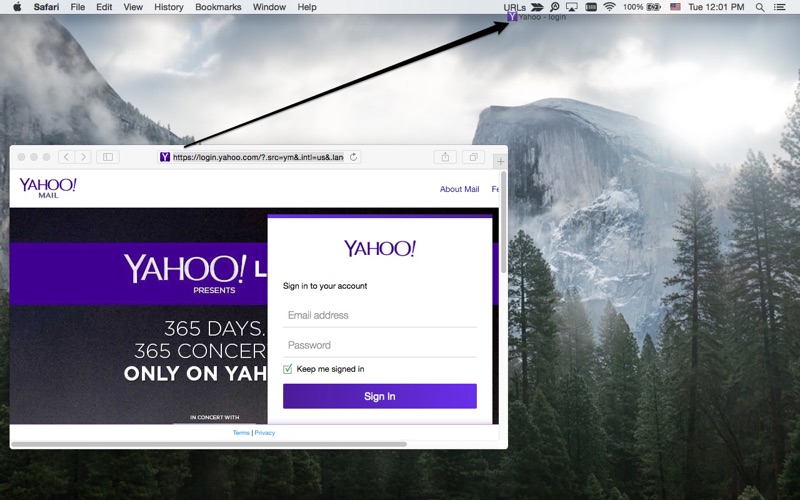Image resolution: width=800 pixels, height=500 pixels.
Task: Close the Safari window
Action: [x=21, y=157]
